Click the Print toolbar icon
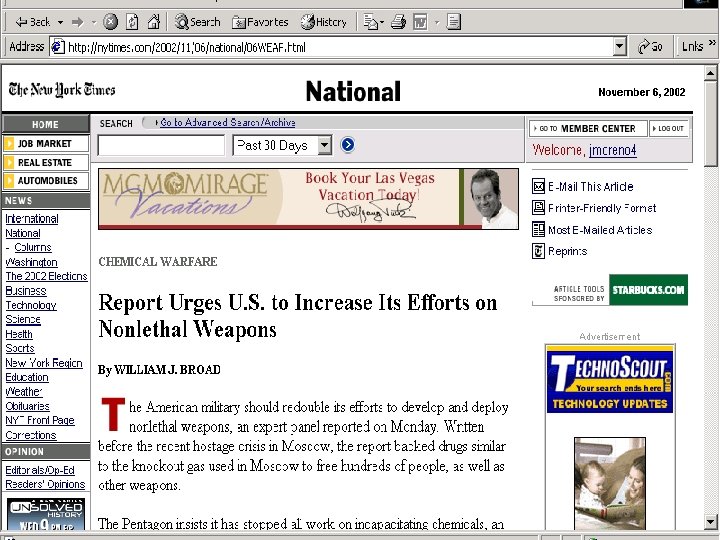 coord(399,22)
